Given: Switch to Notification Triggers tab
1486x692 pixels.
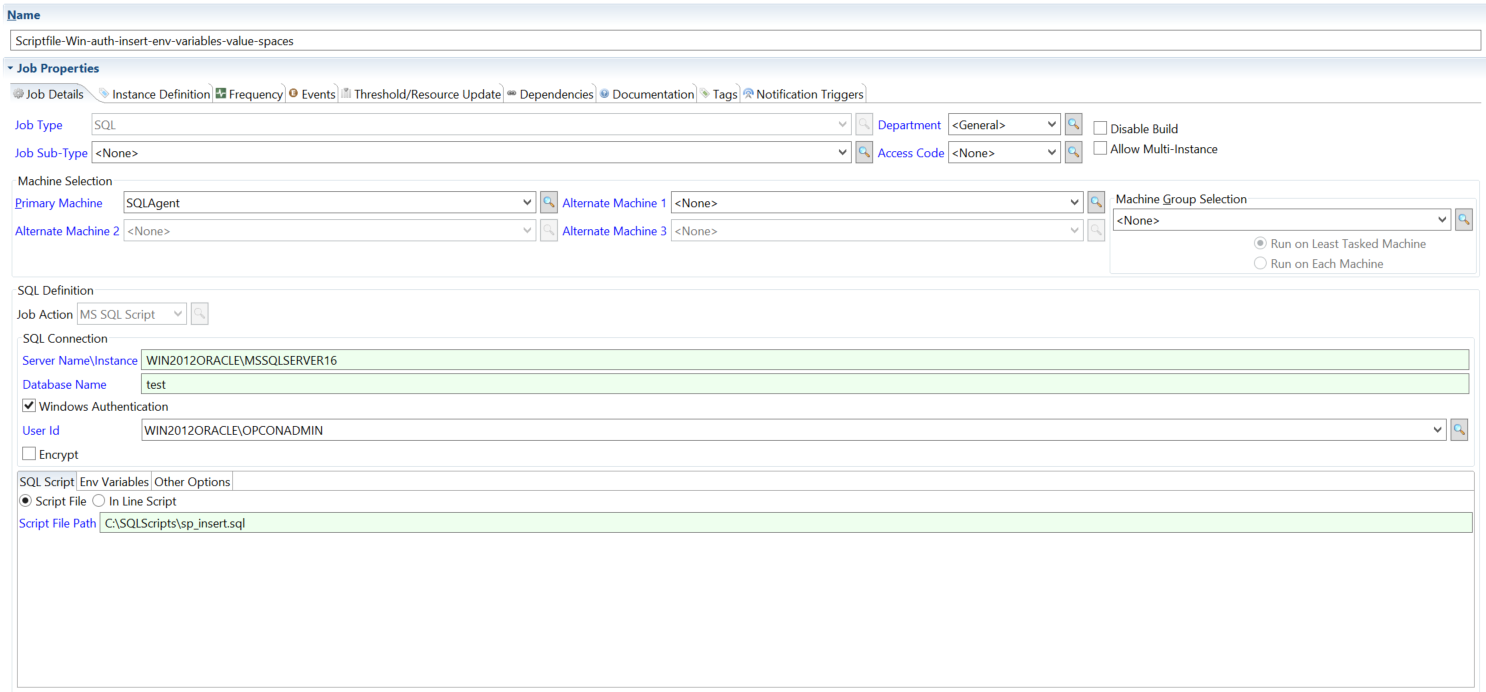Looking at the screenshot, I should 803,94.
